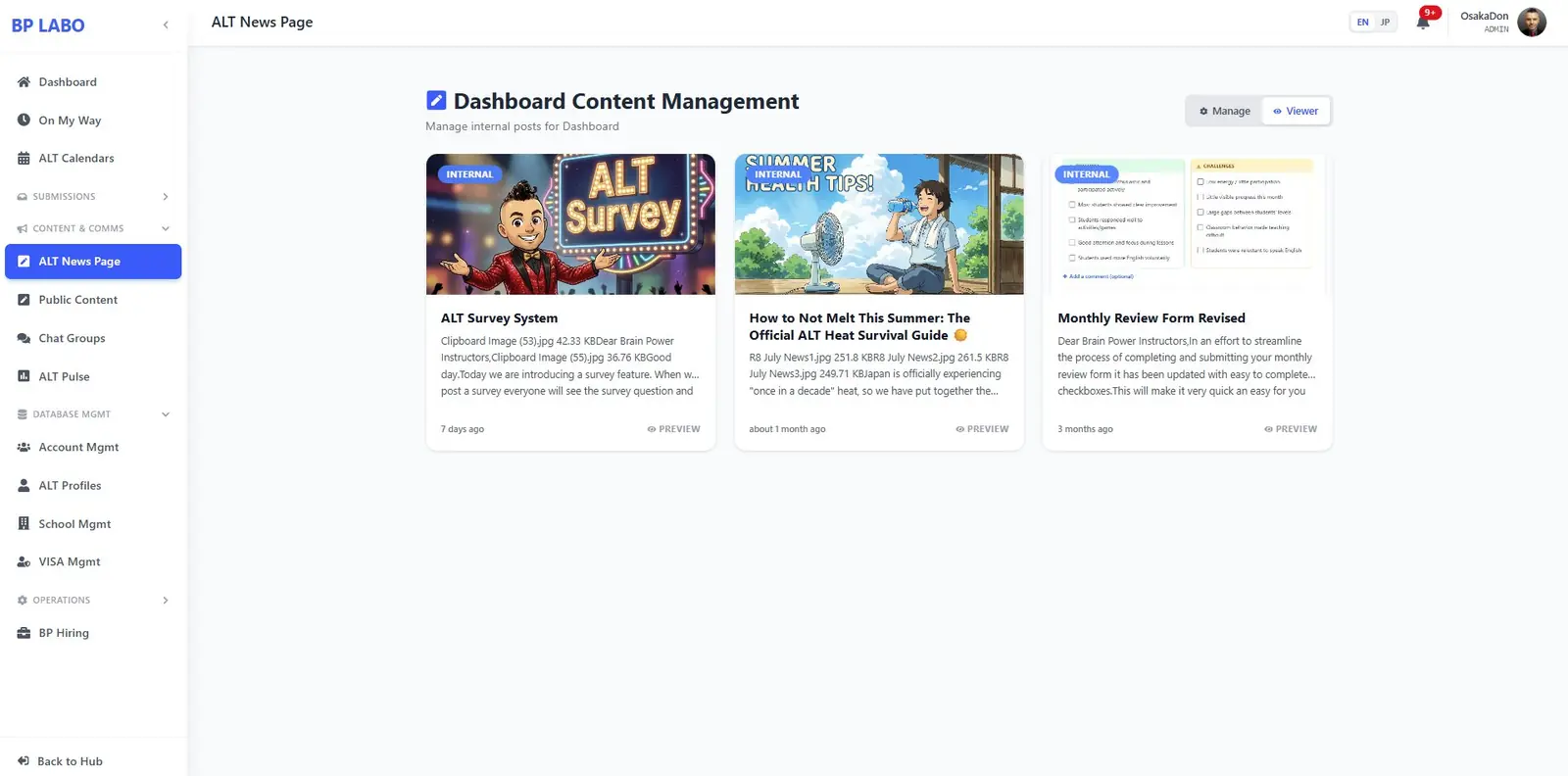This screenshot has height=776, width=1568.
Task: Switch to Manage mode
Action: click(x=1225, y=111)
